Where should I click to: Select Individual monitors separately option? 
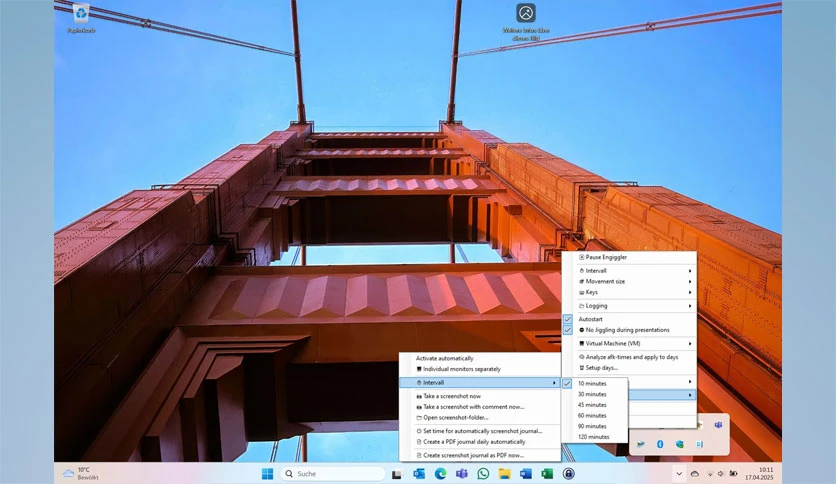[x=479, y=369]
